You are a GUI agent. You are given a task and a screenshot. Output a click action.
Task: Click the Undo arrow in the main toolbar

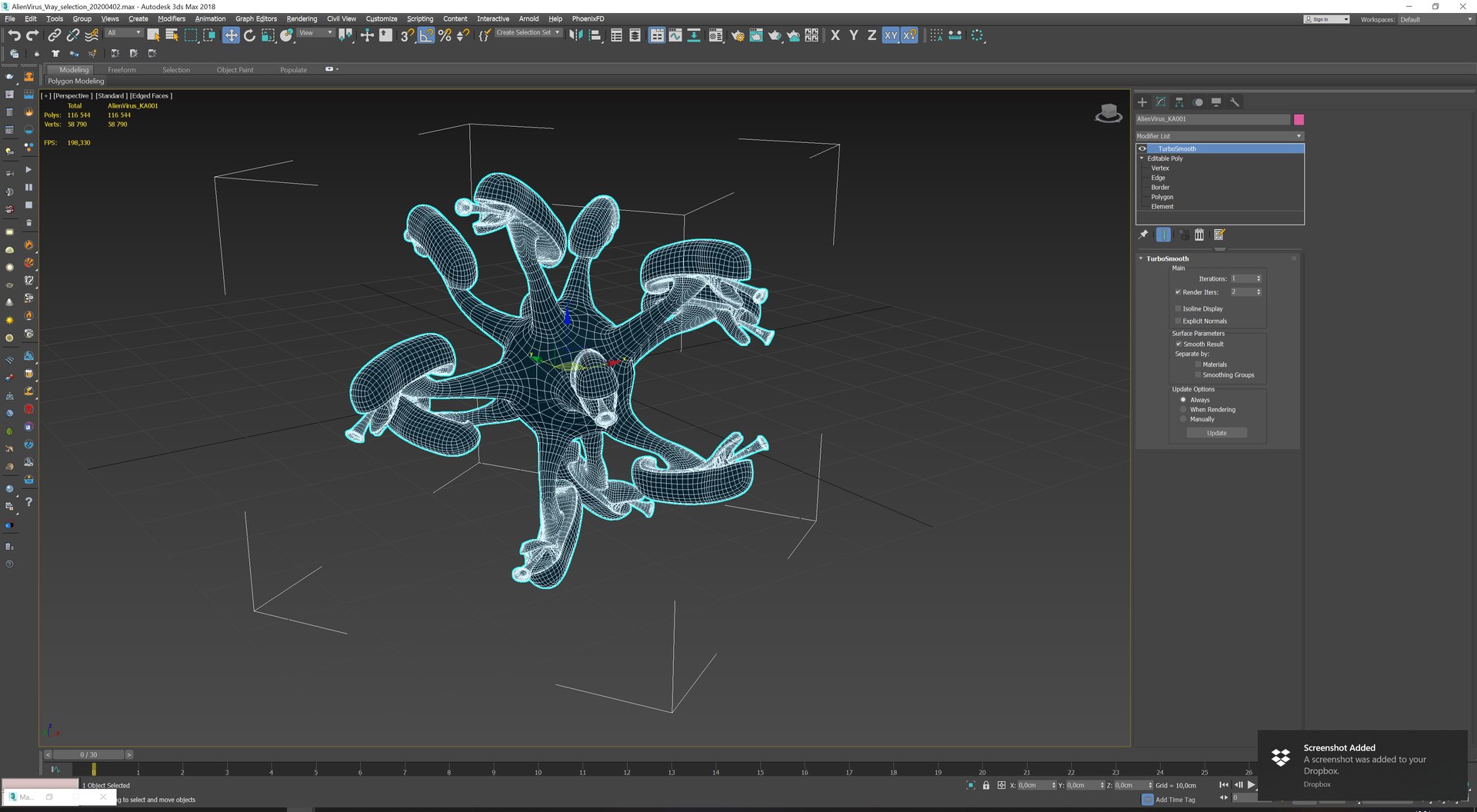(14, 35)
